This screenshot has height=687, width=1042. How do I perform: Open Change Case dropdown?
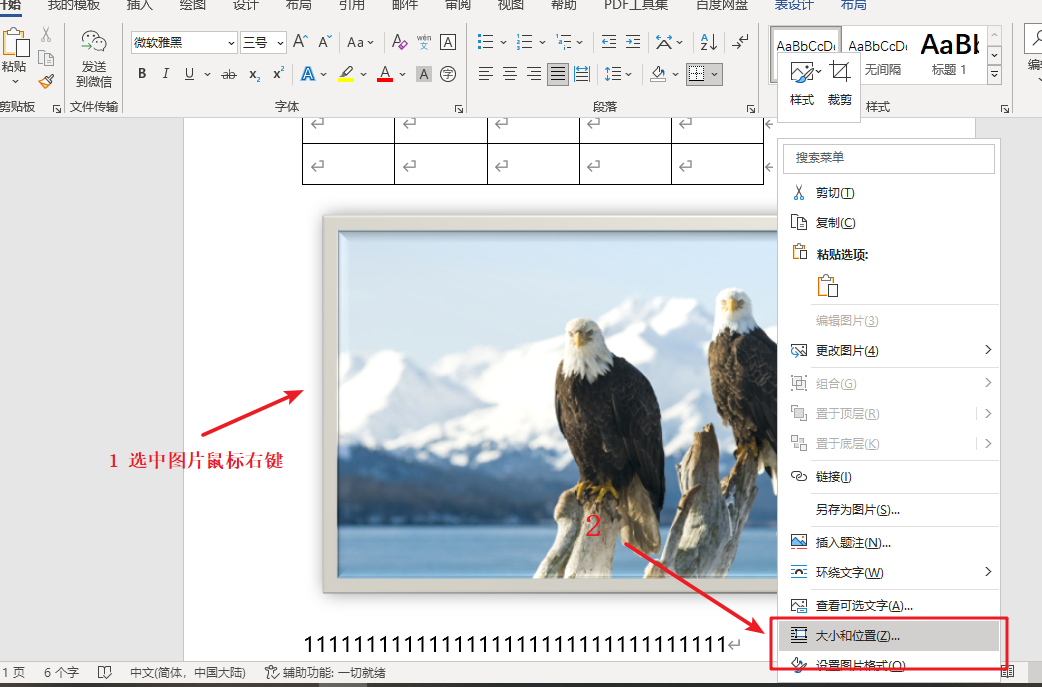(x=360, y=43)
